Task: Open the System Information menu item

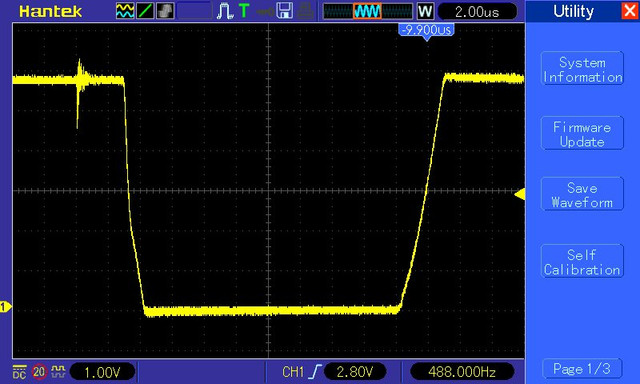Action: click(582, 69)
